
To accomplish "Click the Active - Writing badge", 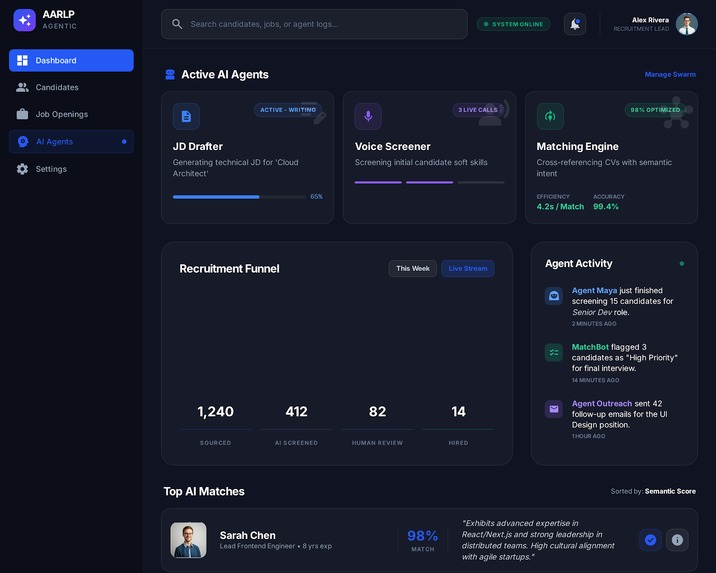I will pyautogui.click(x=288, y=110).
